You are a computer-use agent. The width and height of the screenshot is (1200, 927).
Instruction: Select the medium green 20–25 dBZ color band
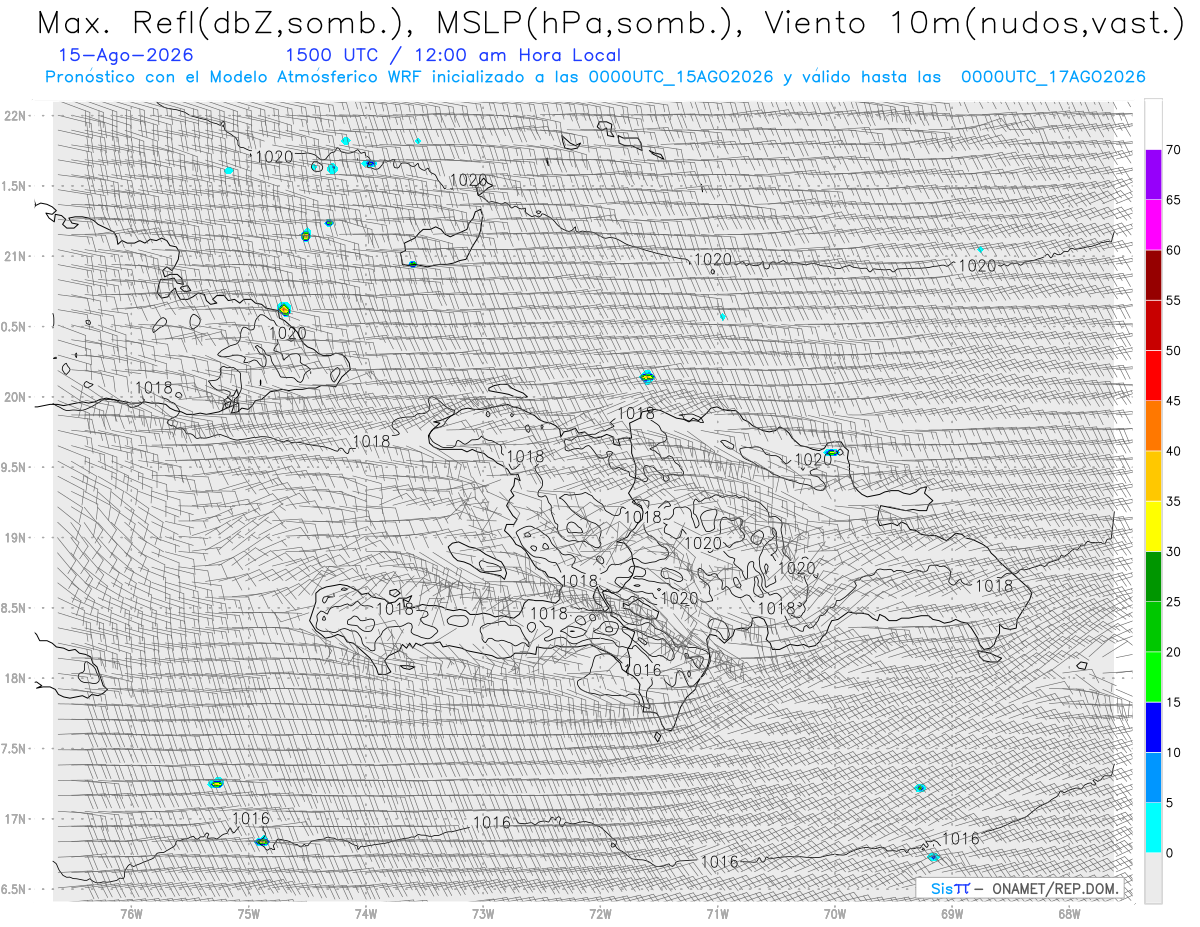point(1153,627)
